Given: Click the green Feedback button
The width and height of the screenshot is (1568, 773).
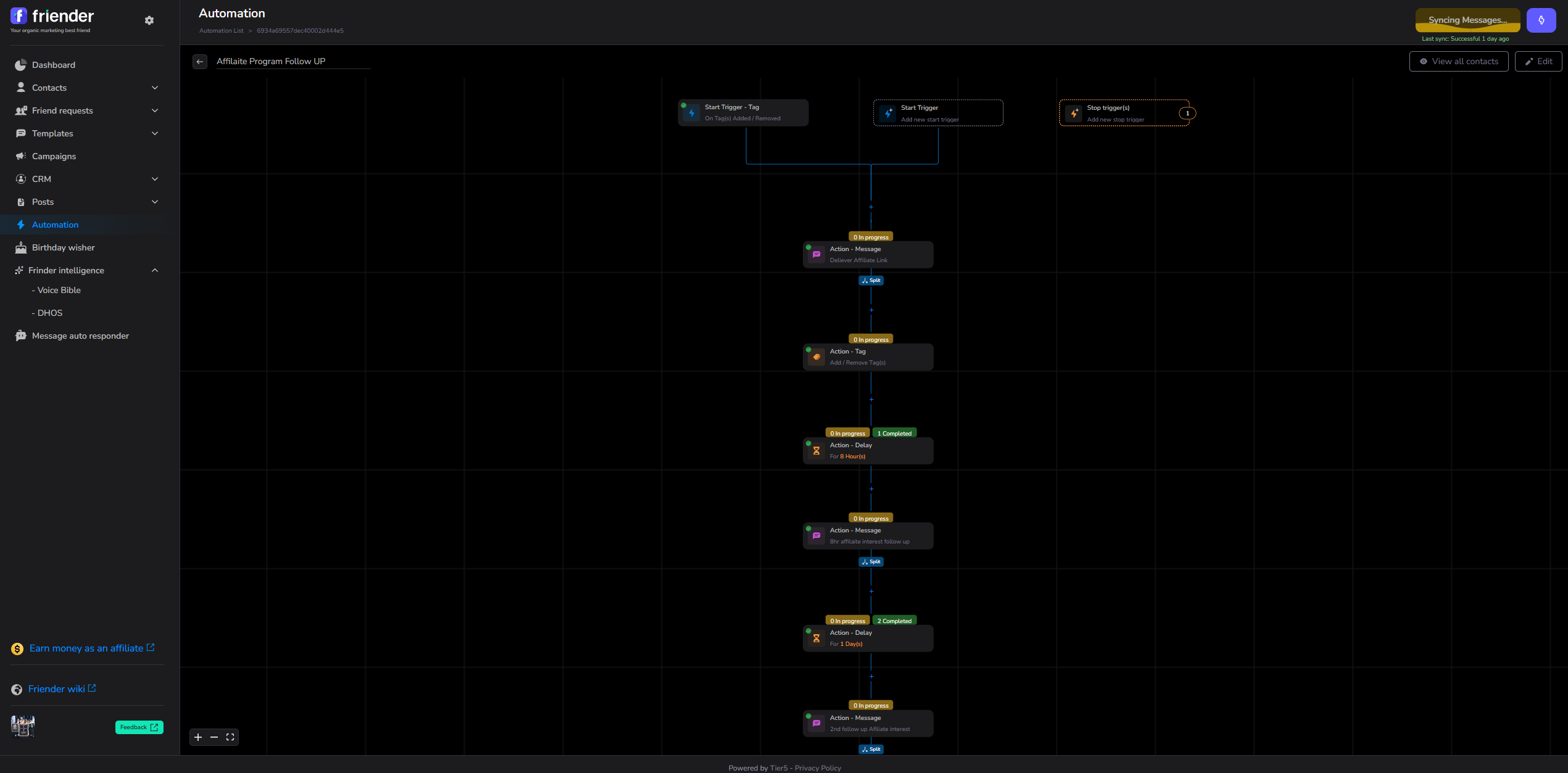Looking at the screenshot, I should pyautogui.click(x=139, y=727).
